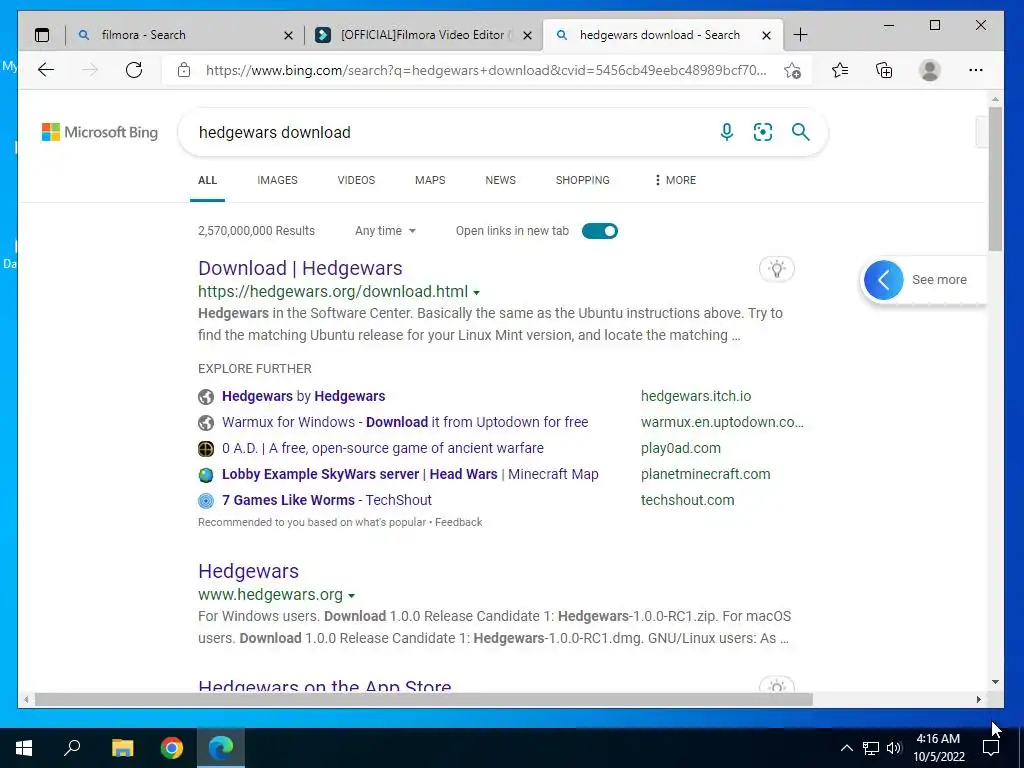Viewport: 1024px width, 768px height.
Task: Click the scroll down arrow of page
Action: pyautogui.click(x=995, y=682)
